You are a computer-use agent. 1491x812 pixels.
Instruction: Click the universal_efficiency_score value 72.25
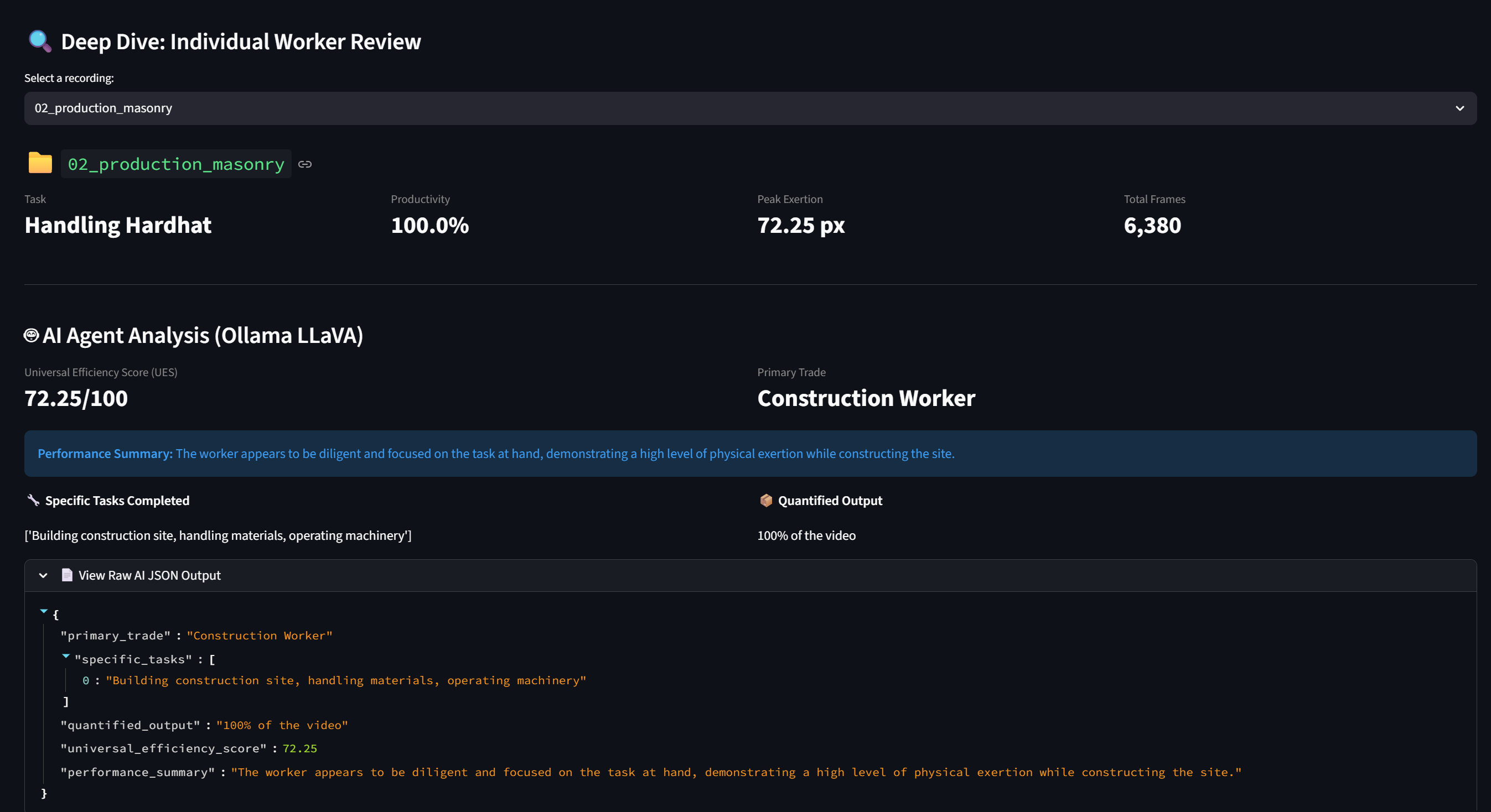[299, 748]
